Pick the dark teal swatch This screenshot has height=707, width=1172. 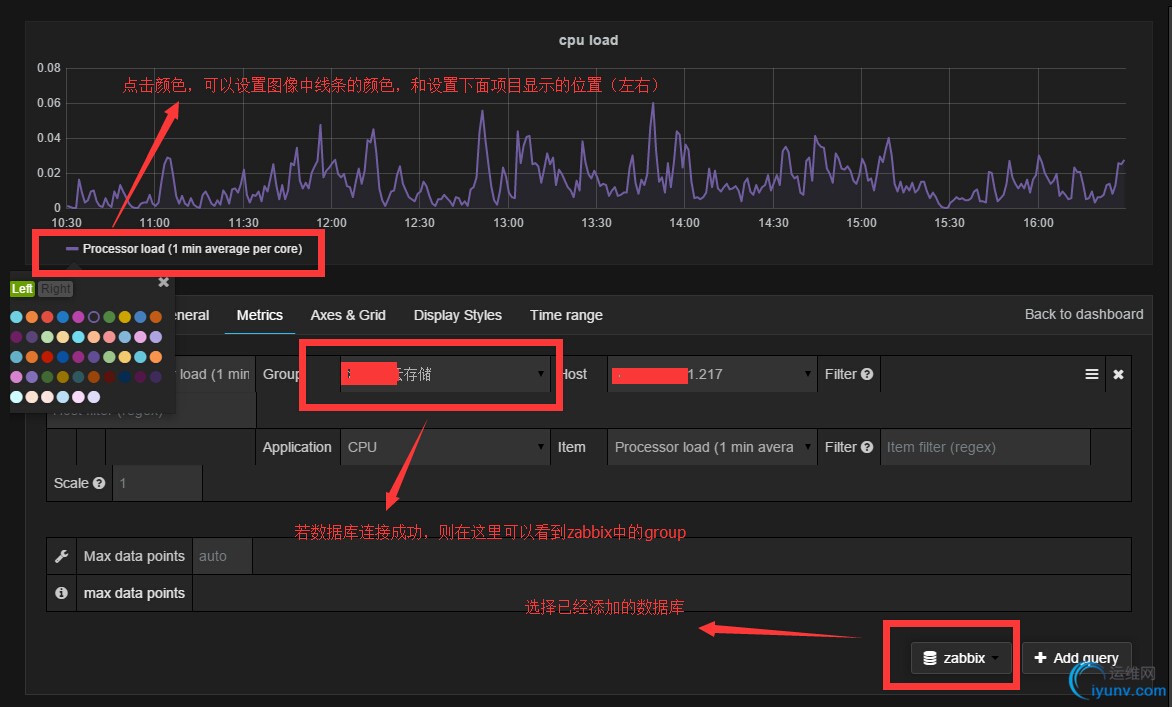click(x=78, y=377)
